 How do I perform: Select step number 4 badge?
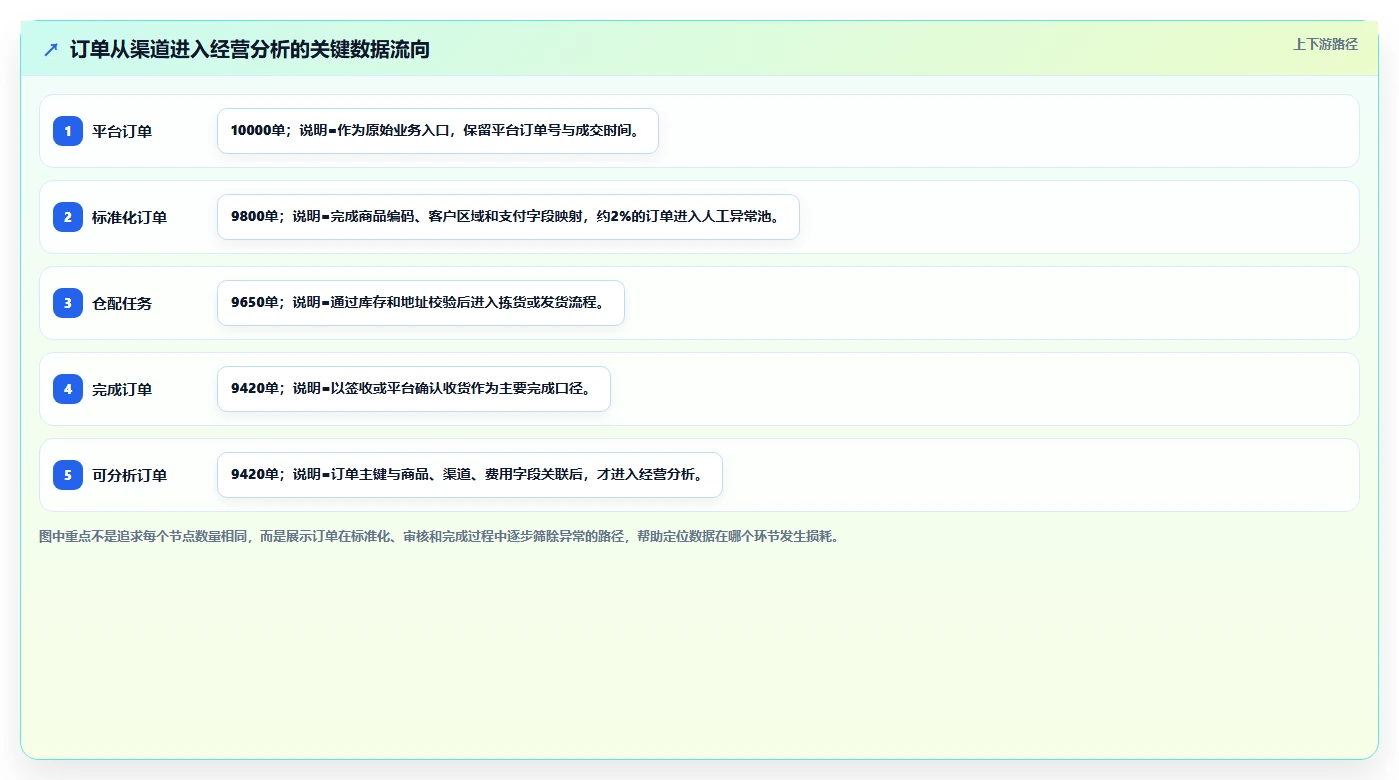coord(68,389)
